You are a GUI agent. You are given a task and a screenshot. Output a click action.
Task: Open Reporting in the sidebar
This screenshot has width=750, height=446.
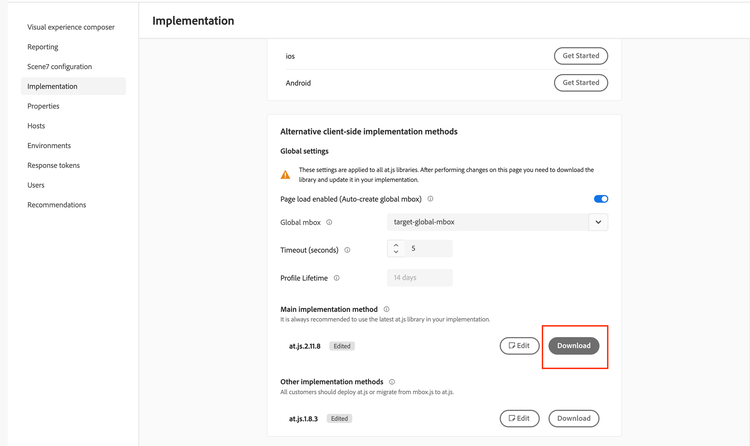43,47
